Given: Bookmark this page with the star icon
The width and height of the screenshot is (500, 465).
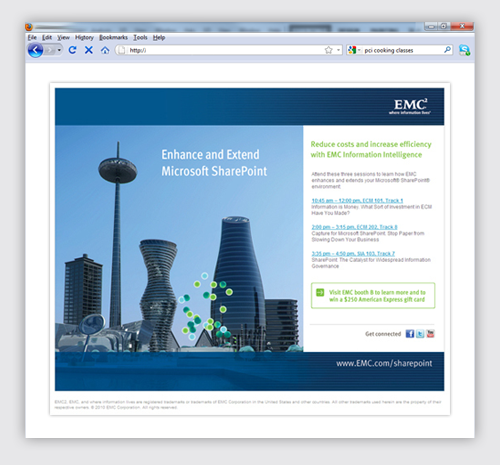Looking at the screenshot, I should (329, 50).
